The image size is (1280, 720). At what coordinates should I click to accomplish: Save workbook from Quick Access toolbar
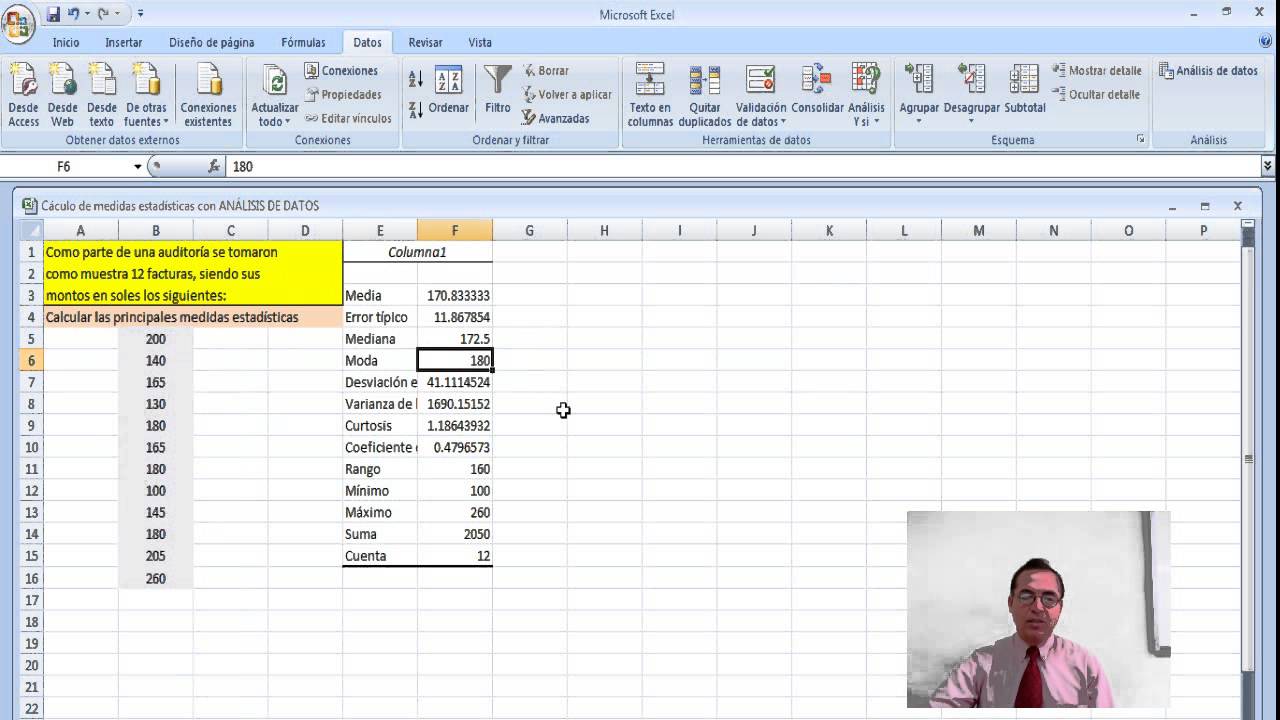pyautogui.click(x=53, y=14)
